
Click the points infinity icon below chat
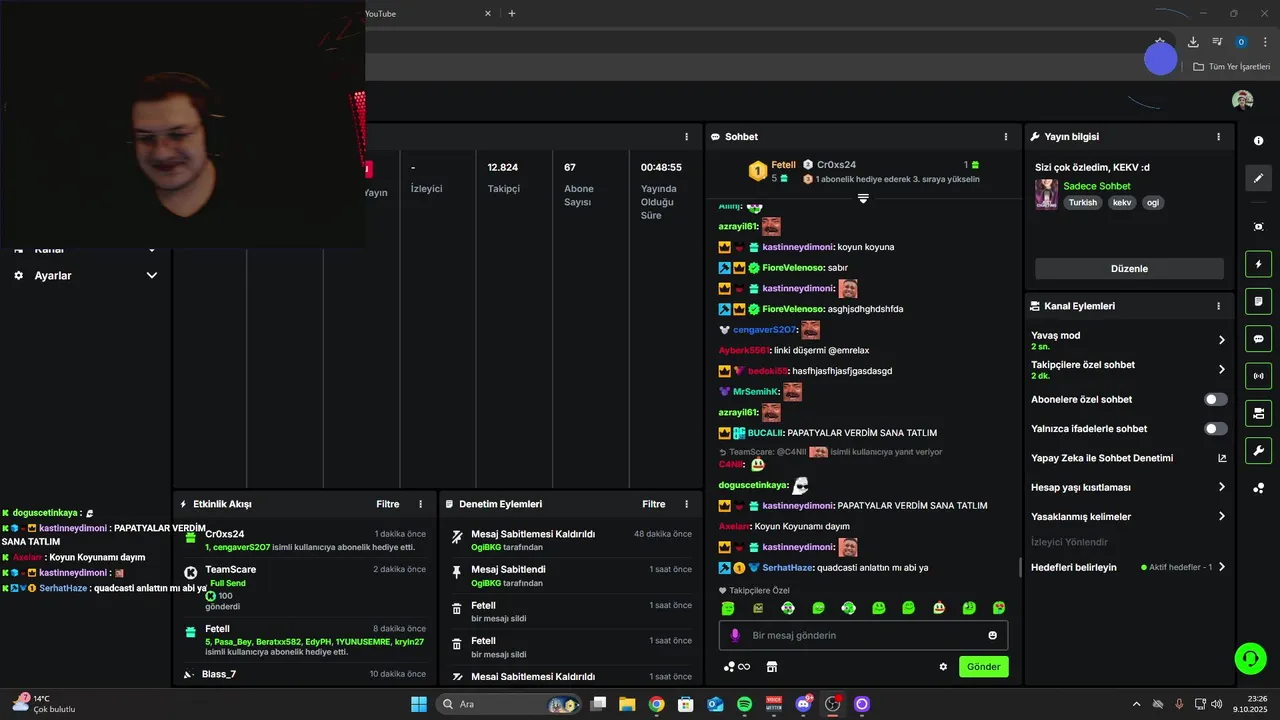point(737,667)
